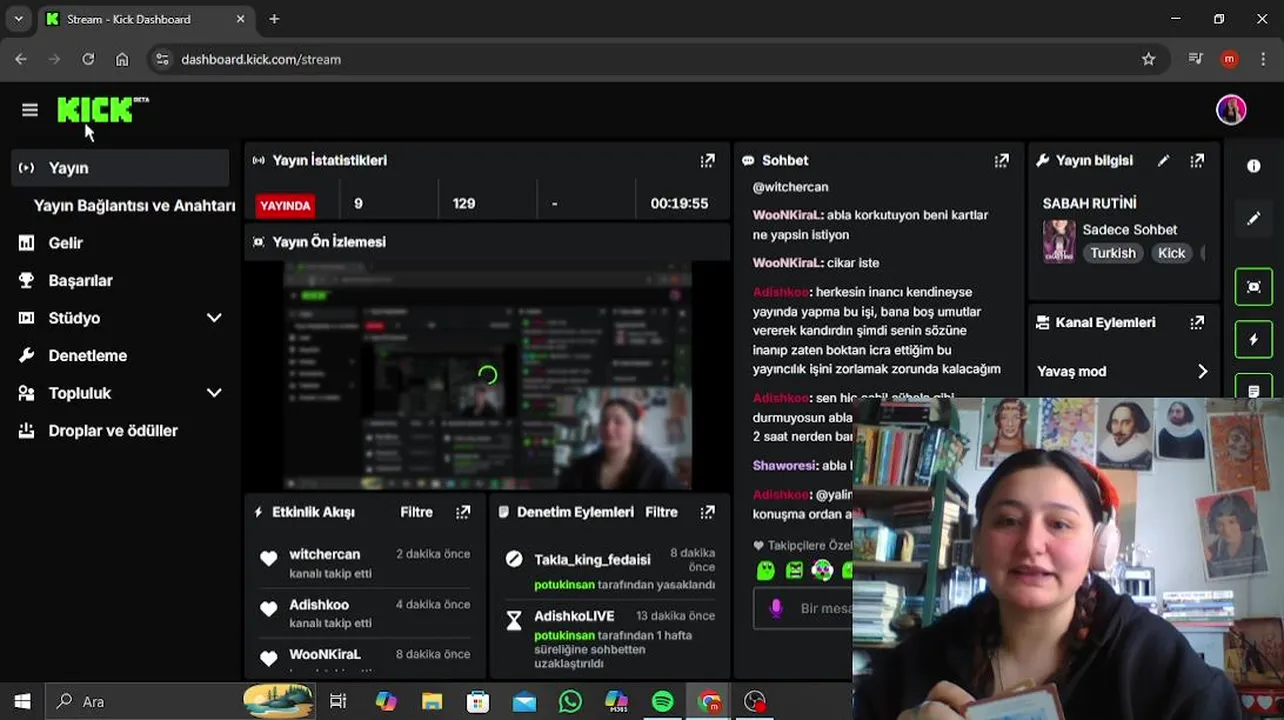Image resolution: width=1284 pixels, height=720 pixels.
Task: Click the info icon in the right rail
Action: pyautogui.click(x=1254, y=166)
